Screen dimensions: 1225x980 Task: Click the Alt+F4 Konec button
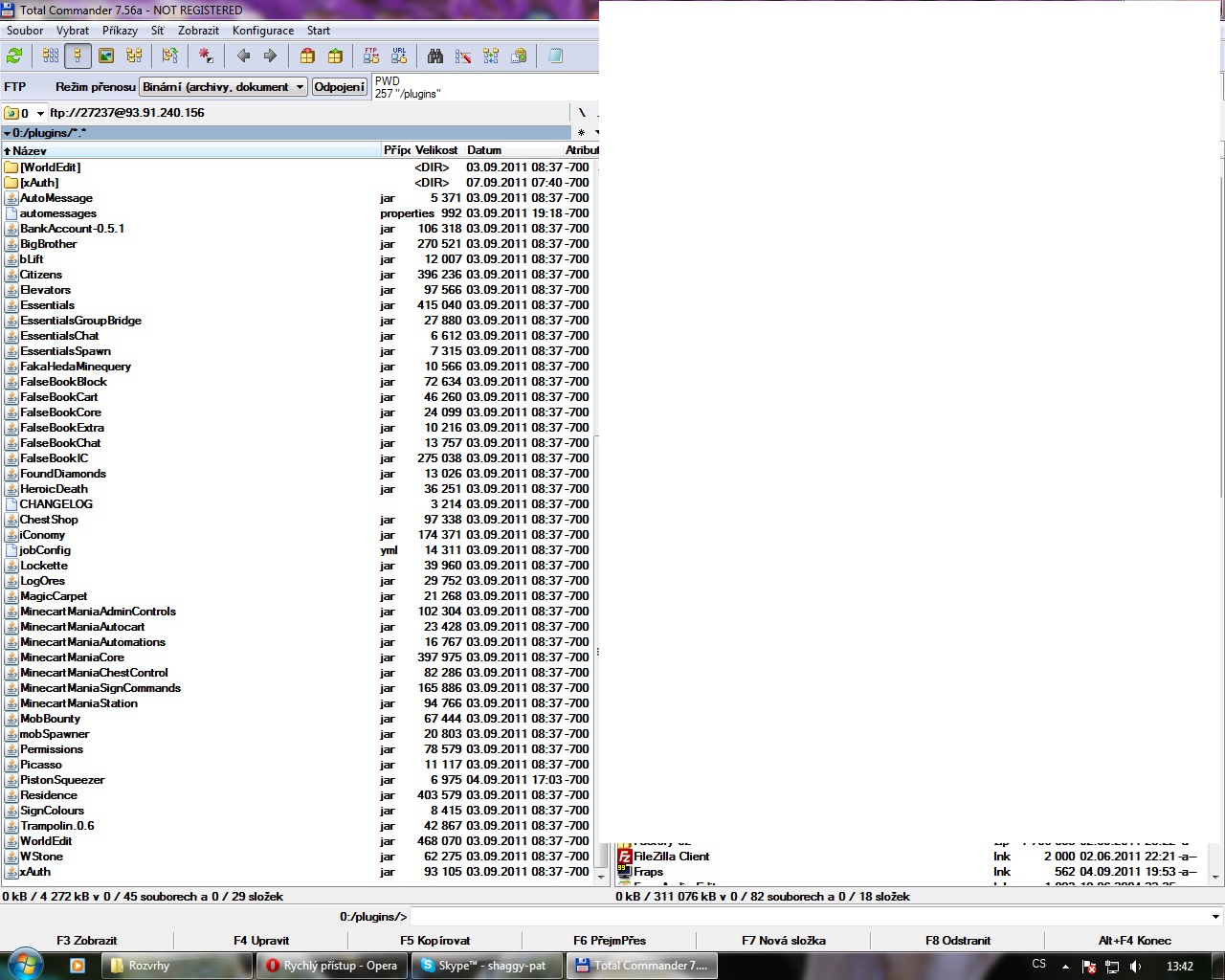pyautogui.click(x=1135, y=941)
